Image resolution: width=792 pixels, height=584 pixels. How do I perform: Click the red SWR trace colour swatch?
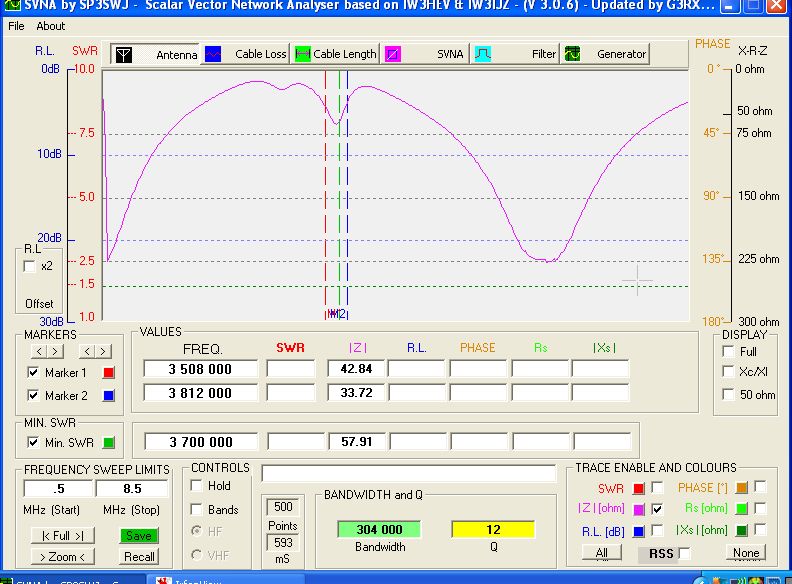coord(638,488)
